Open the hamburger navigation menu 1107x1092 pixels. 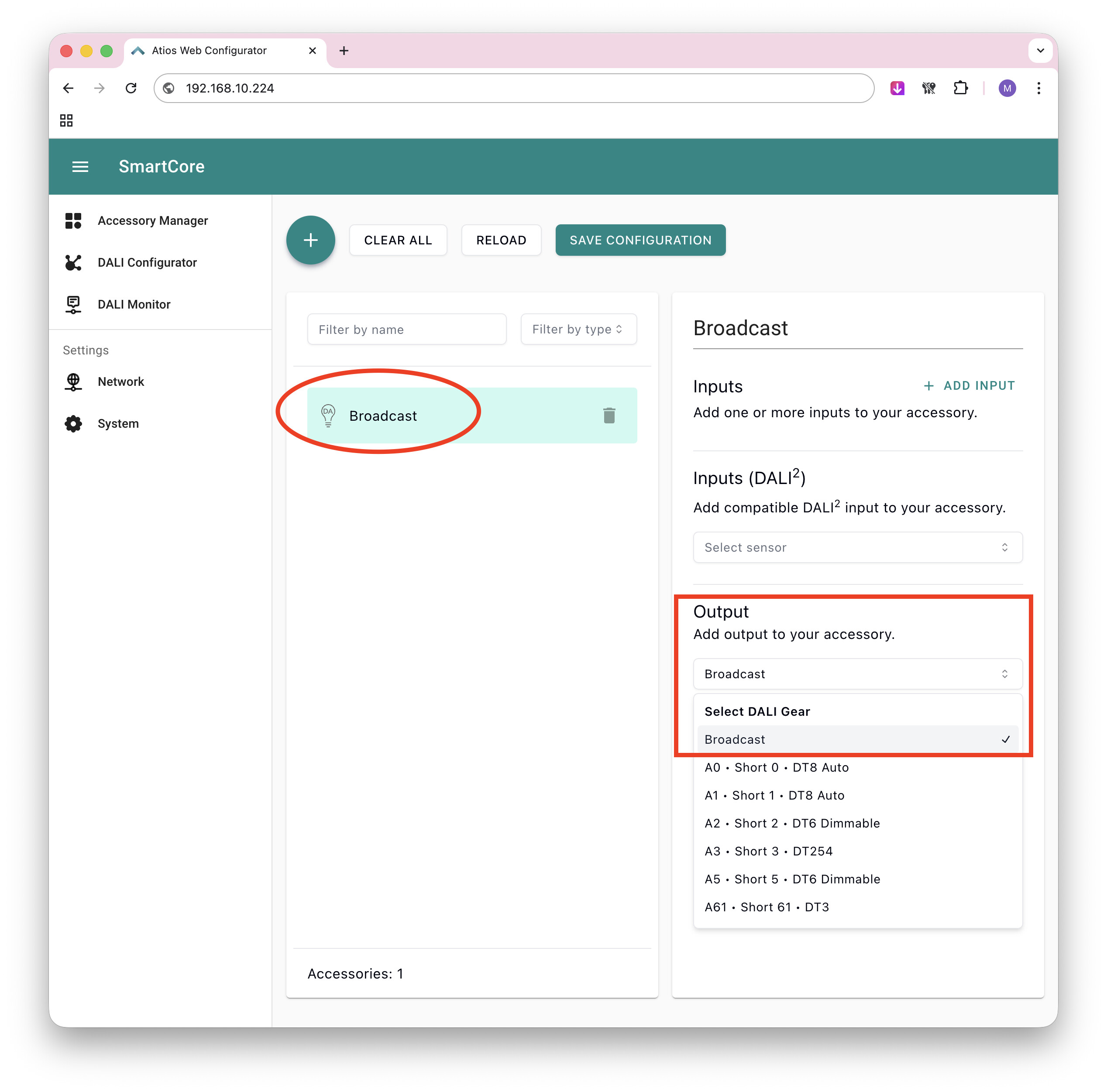80,167
